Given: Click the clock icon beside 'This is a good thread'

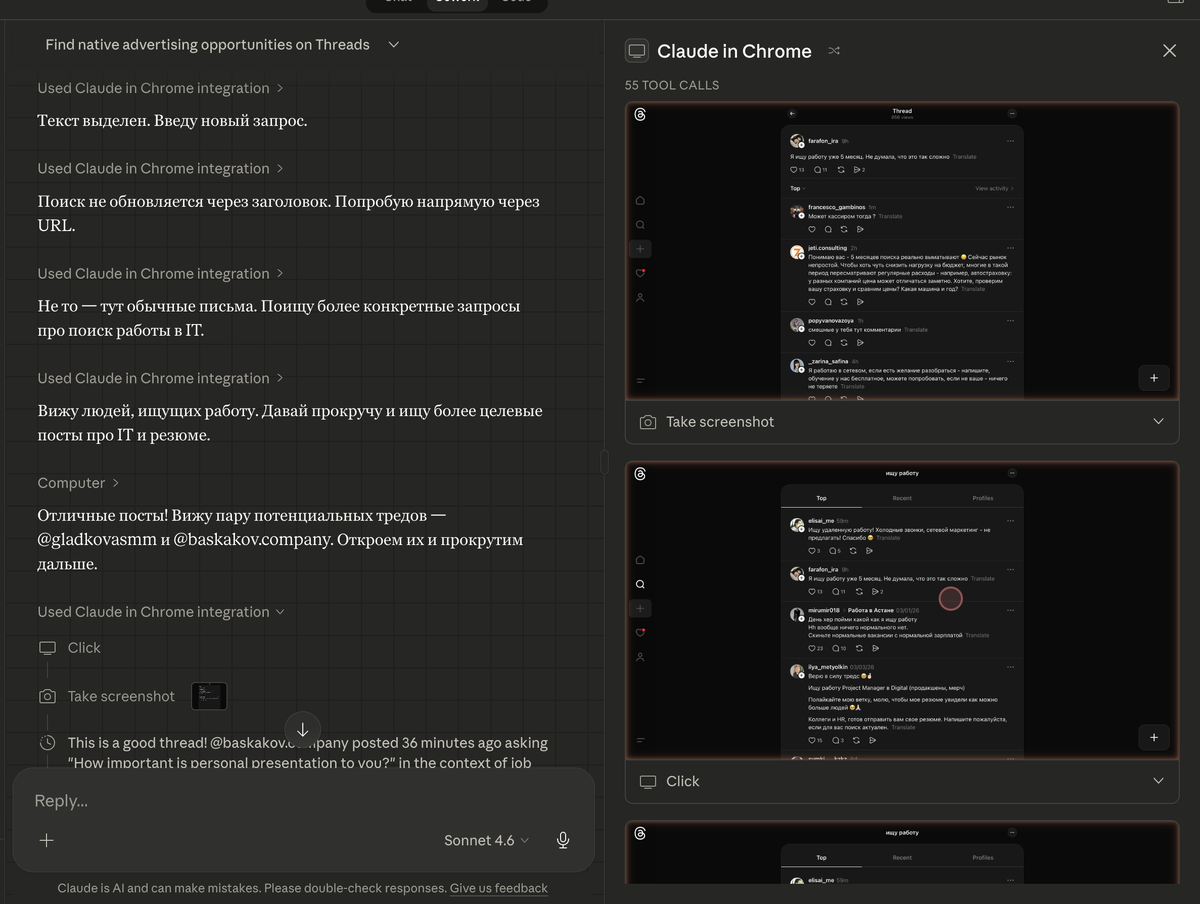Looking at the screenshot, I should pos(47,743).
